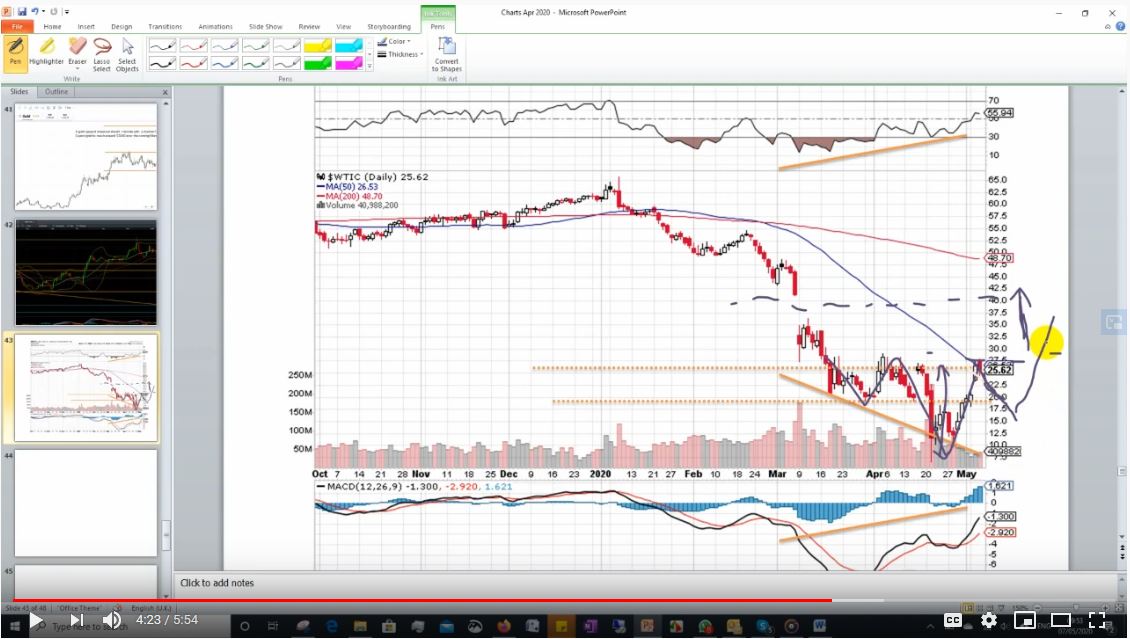Viewport: 1130px width, 639px height.
Task: Open the Slide Show ribbon tab
Action: pos(265,27)
